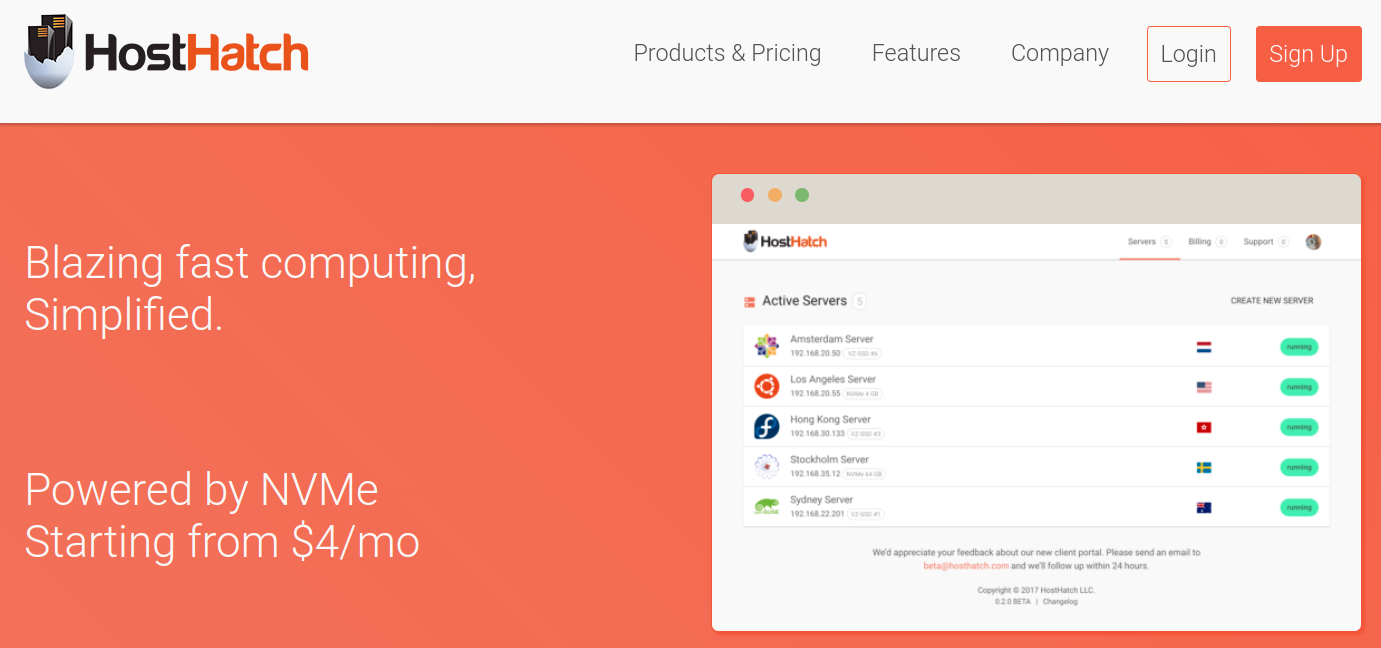
Task: Click the Sydney Server running status badge
Action: coord(1299,507)
